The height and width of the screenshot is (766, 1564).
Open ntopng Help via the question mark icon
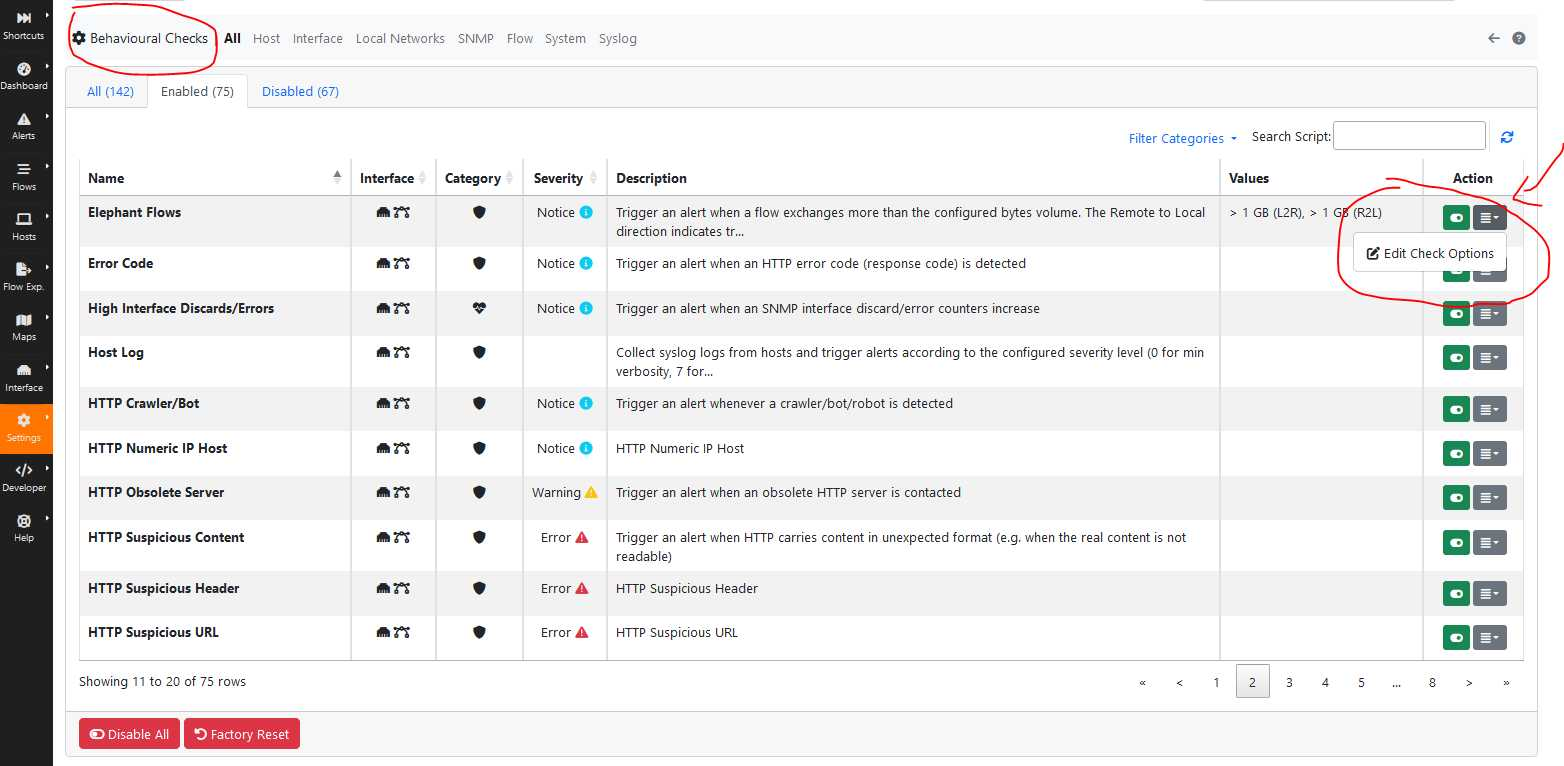(x=1519, y=37)
